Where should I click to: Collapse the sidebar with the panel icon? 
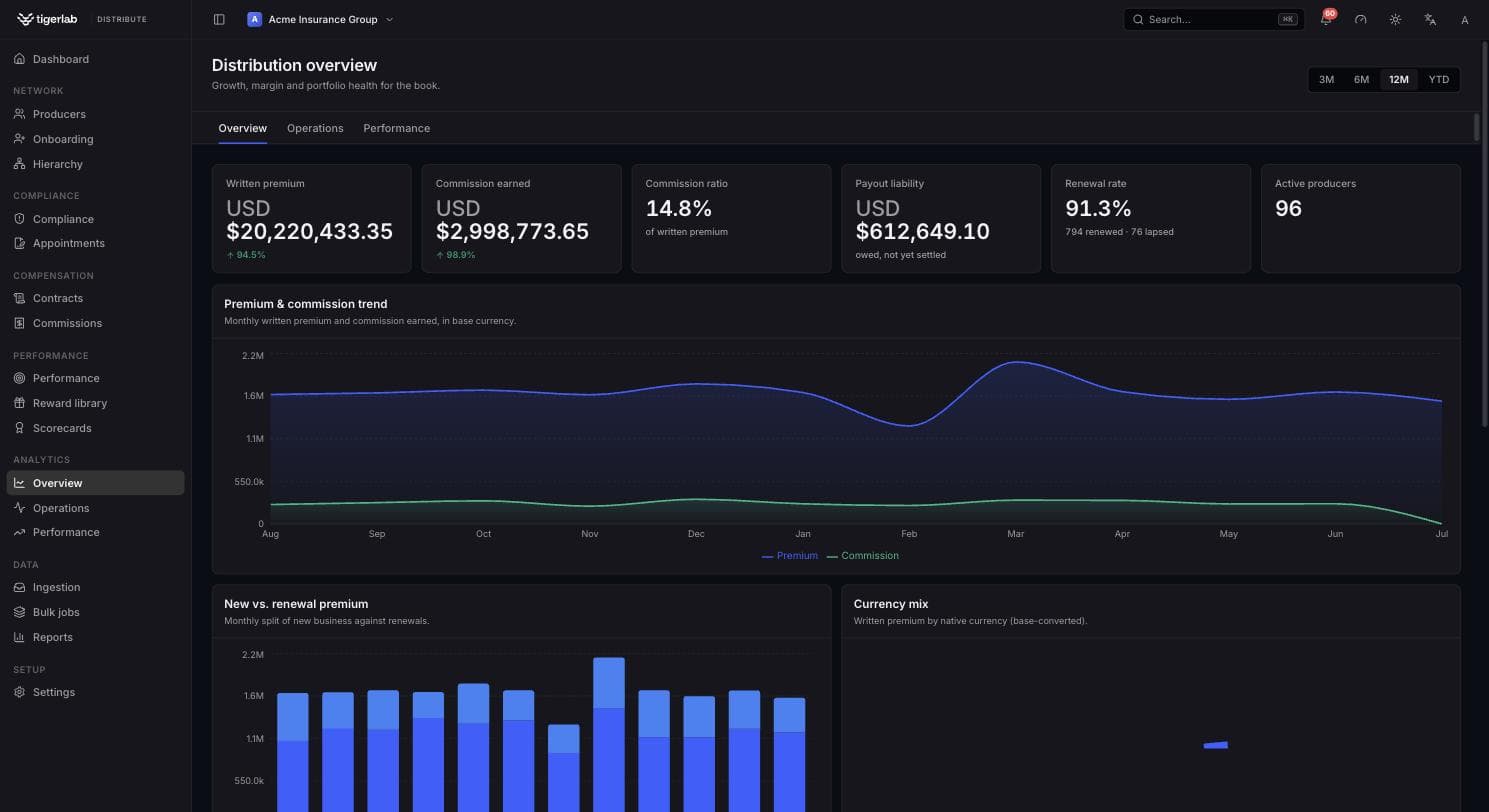pyautogui.click(x=219, y=19)
